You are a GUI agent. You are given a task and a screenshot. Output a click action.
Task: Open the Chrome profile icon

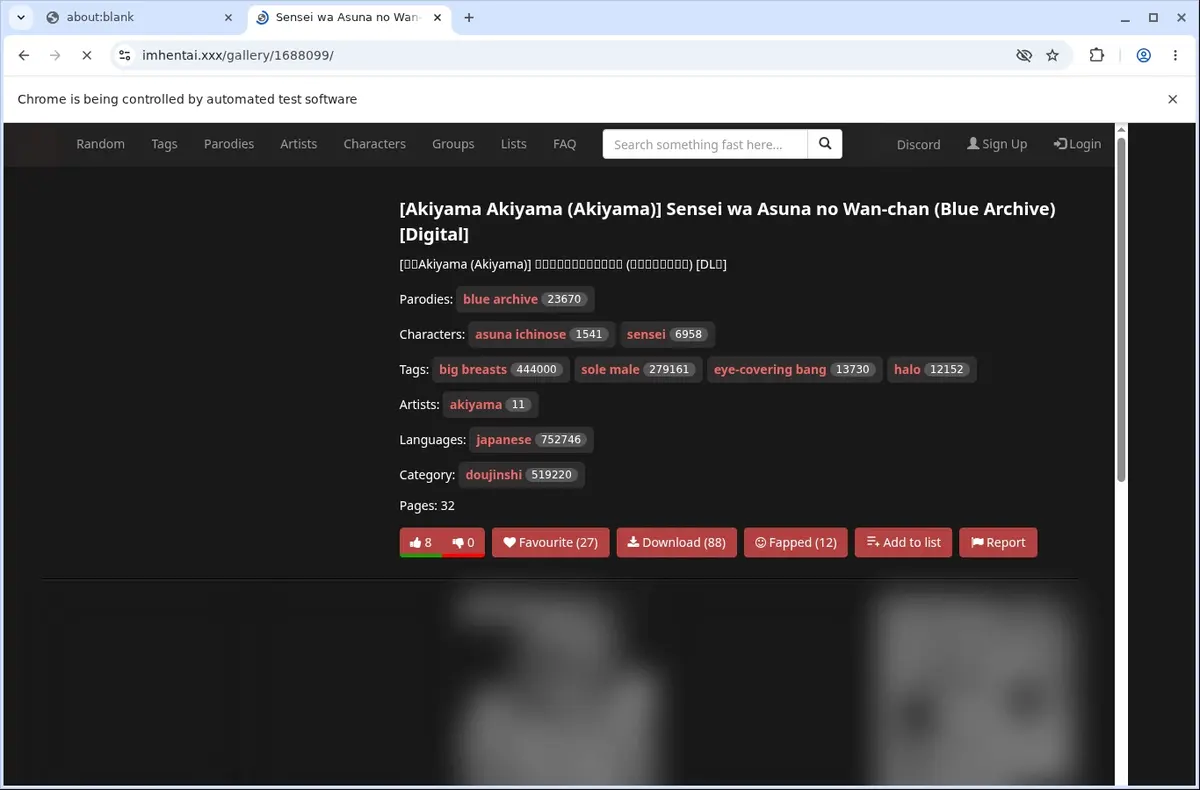[x=1143, y=56]
